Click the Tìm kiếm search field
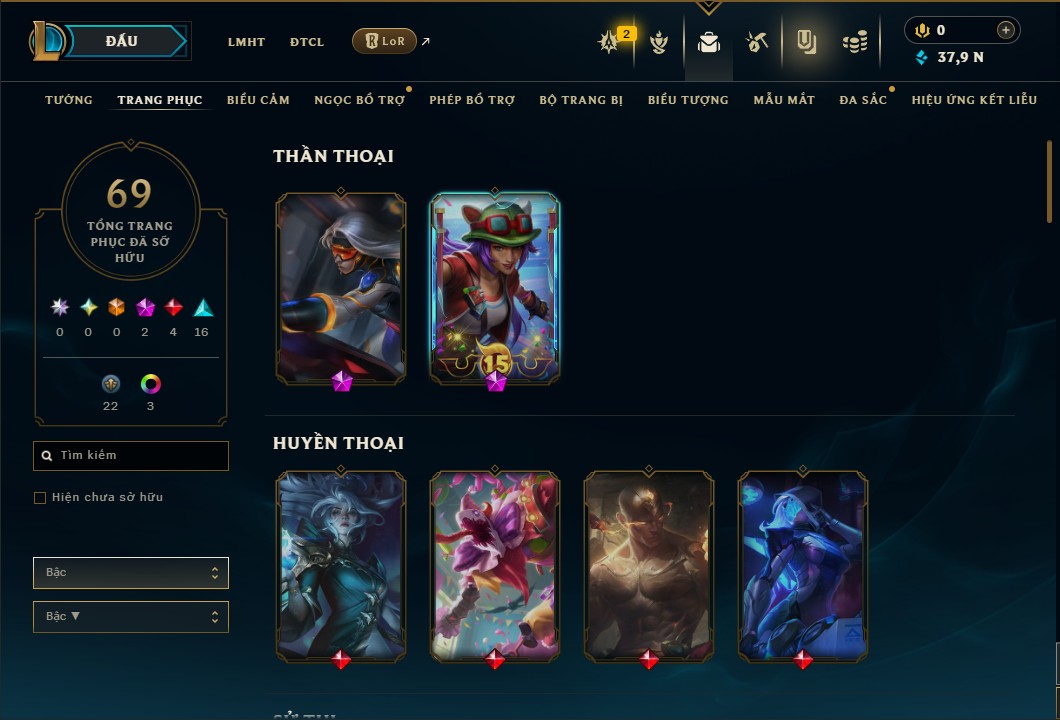The height and width of the screenshot is (720, 1060). point(131,456)
